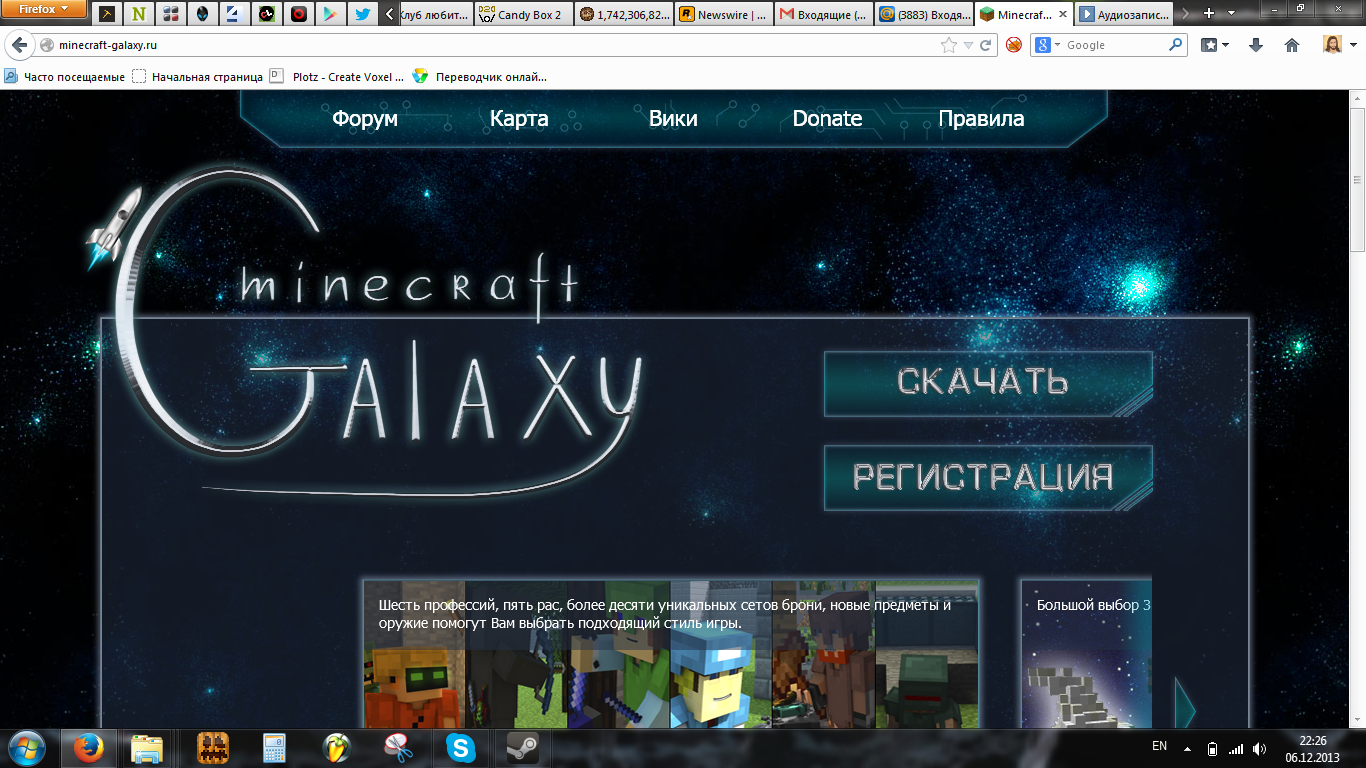This screenshot has width=1366, height=768.
Task: Advance the slider with right arrow
Action: [1186, 708]
